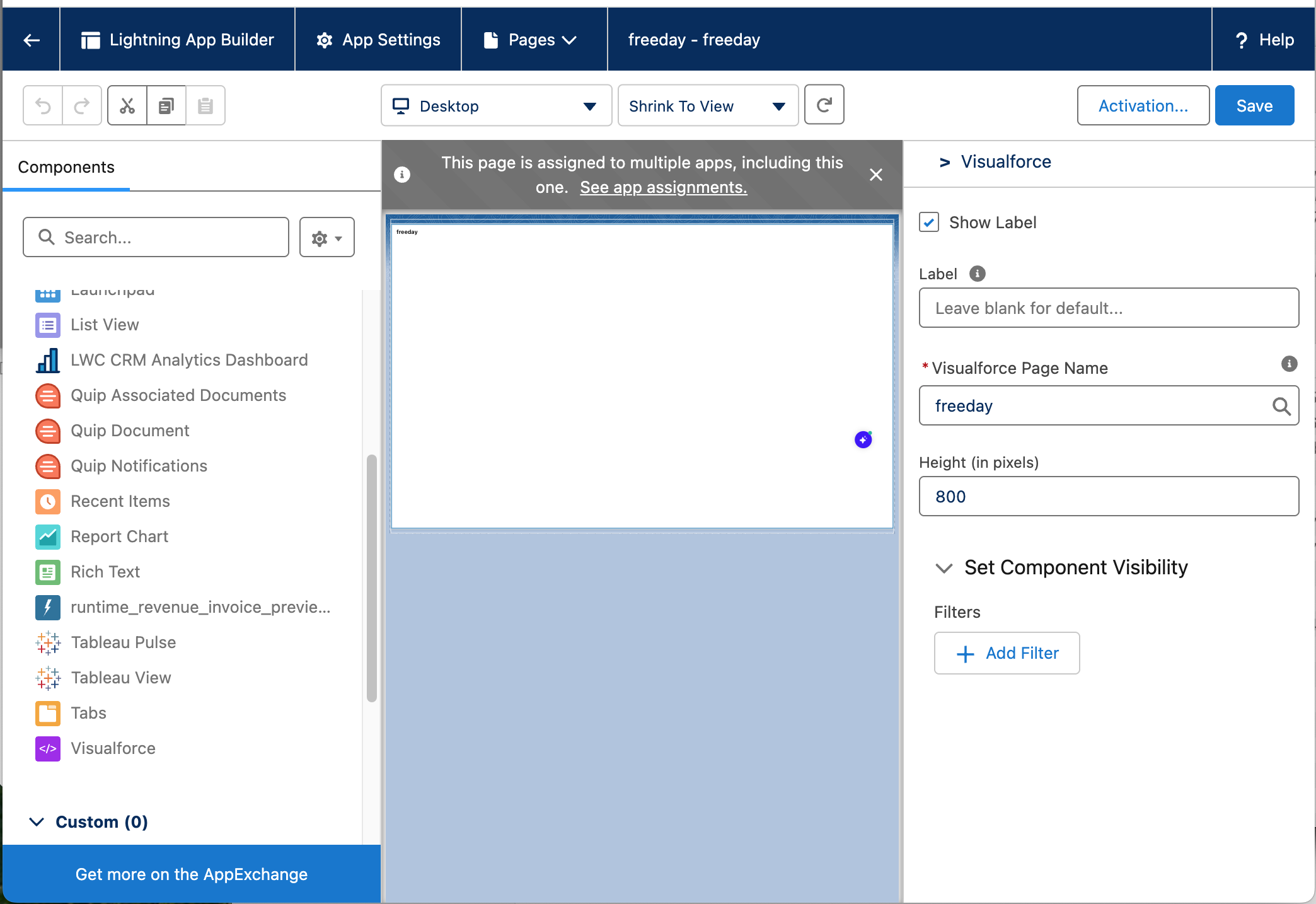Screen dimensions: 1316x904
Task: Click the Tableau View icon
Action: click(48, 678)
